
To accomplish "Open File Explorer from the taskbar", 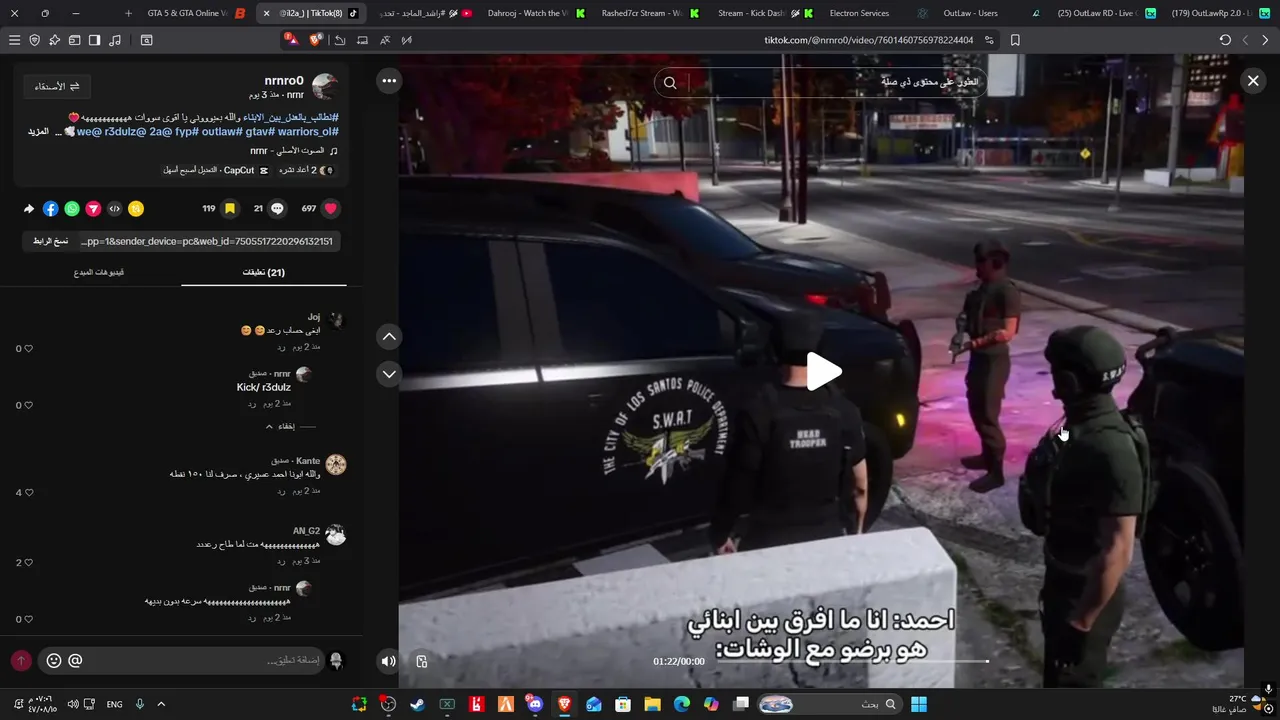I will point(652,705).
